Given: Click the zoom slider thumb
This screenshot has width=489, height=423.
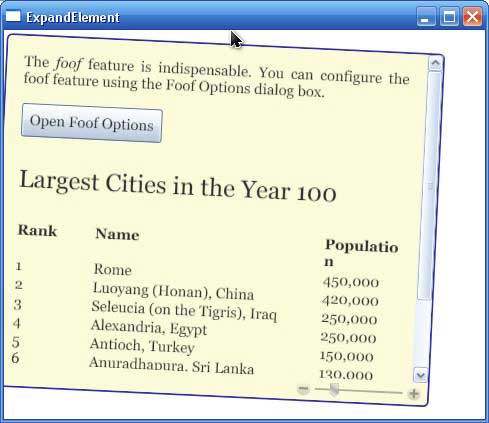Looking at the screenshot, I should click(x=334, y=390).
